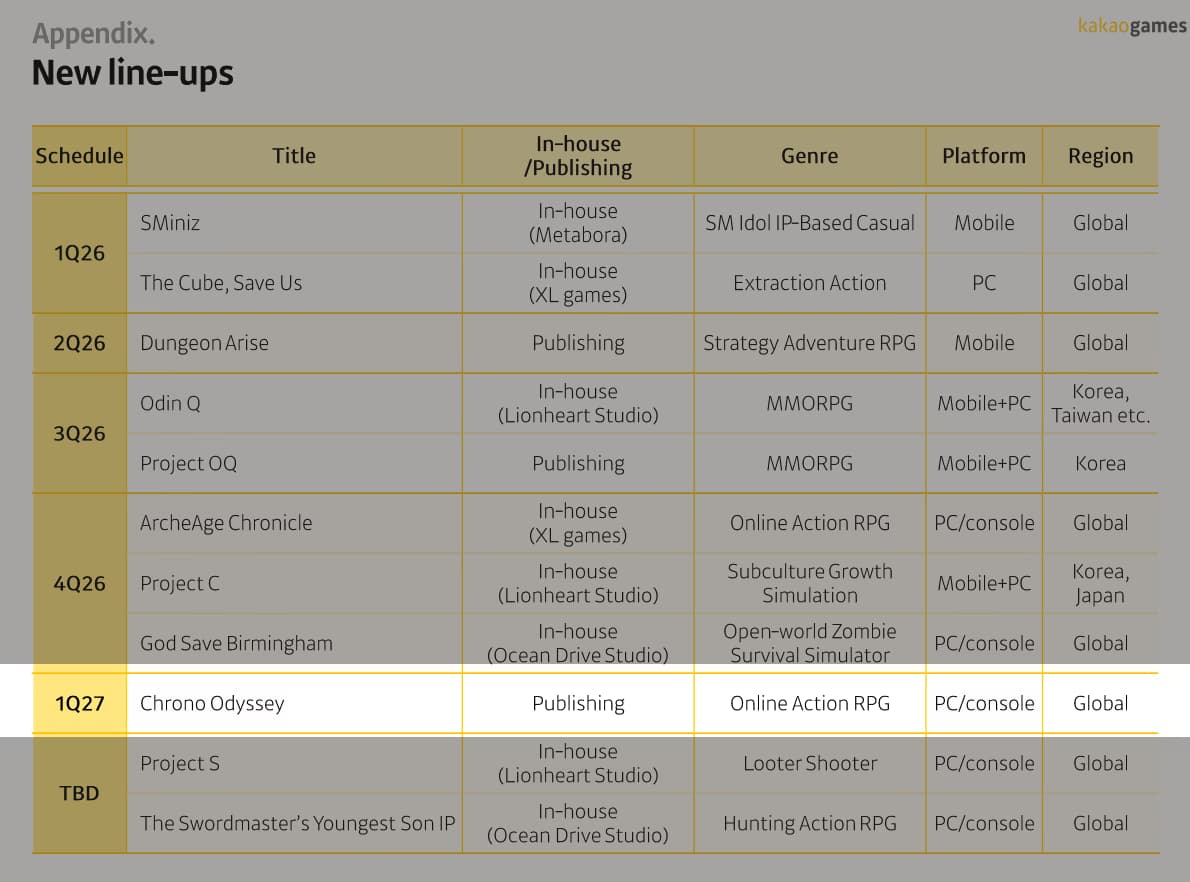
Task: Click 'Korea, Japan' region cell
Action: (x=1100, y=583)
